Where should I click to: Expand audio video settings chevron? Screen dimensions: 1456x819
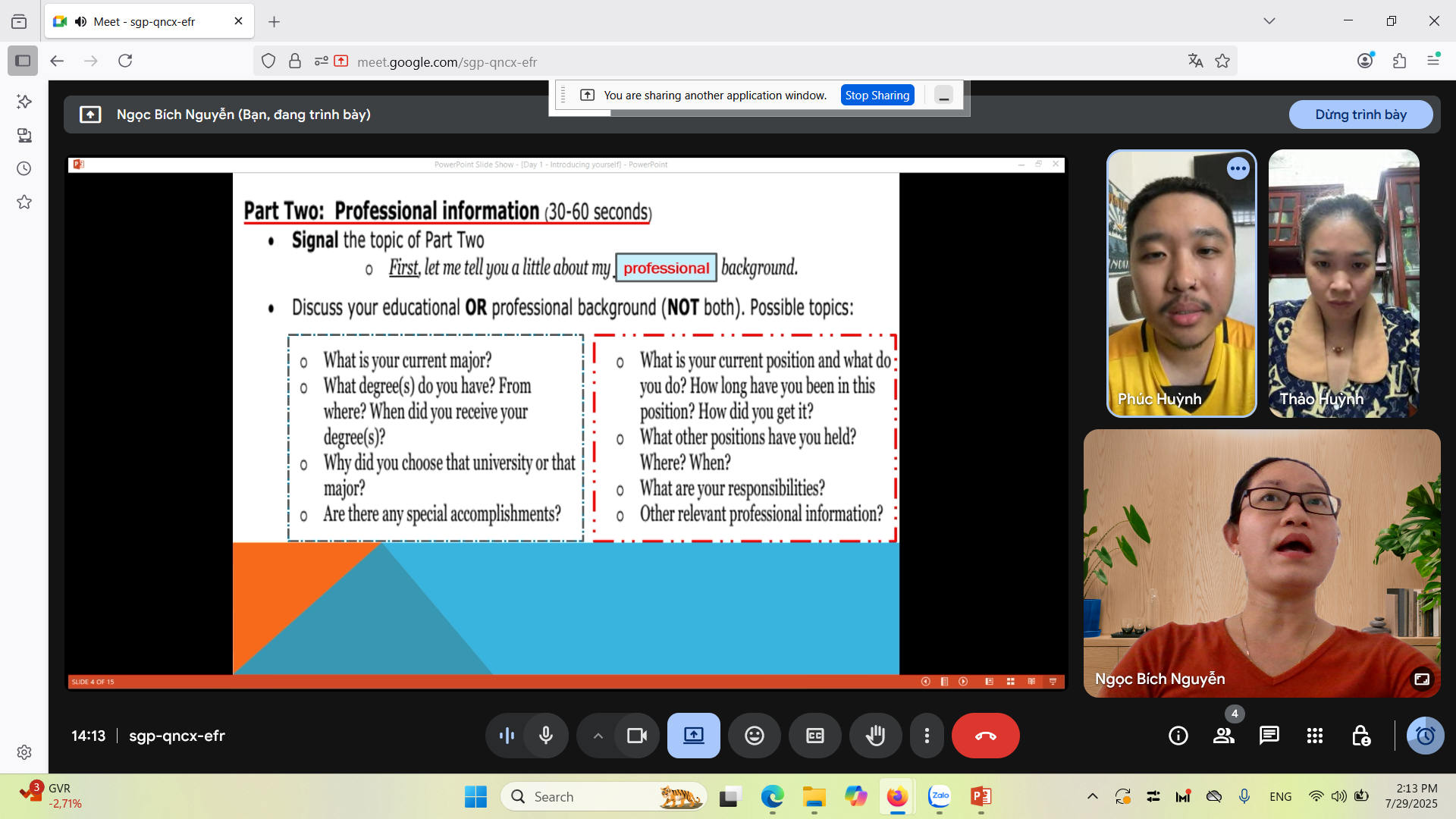point(598,736)
